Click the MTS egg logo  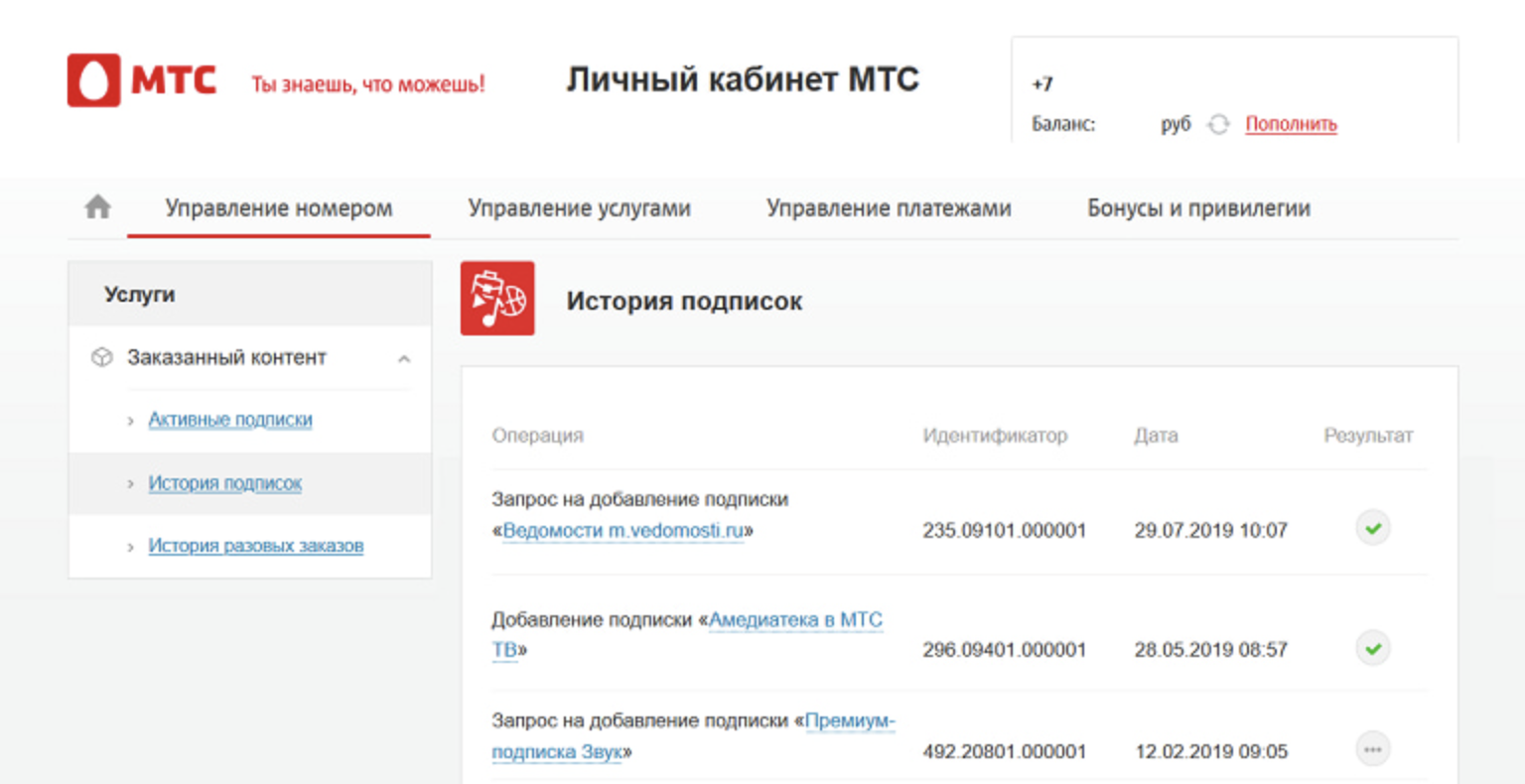[x=94, y=80]
